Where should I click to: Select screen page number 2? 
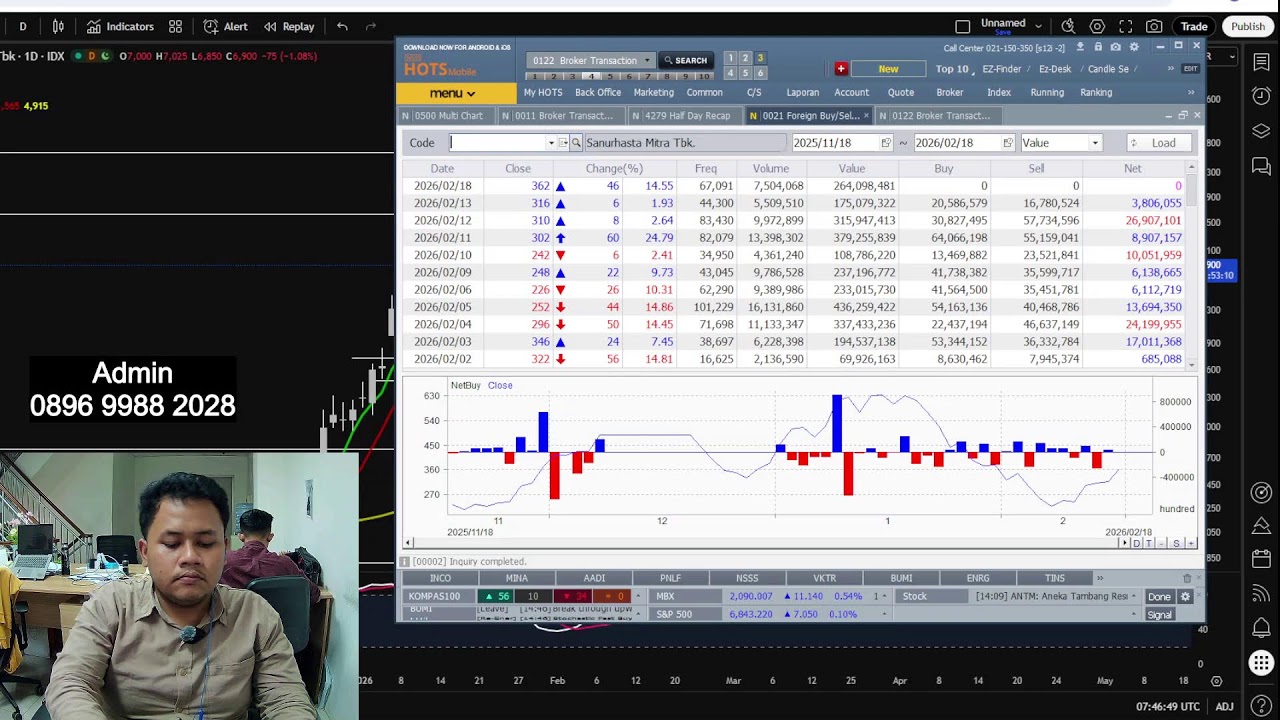click(x=745, y=58)
